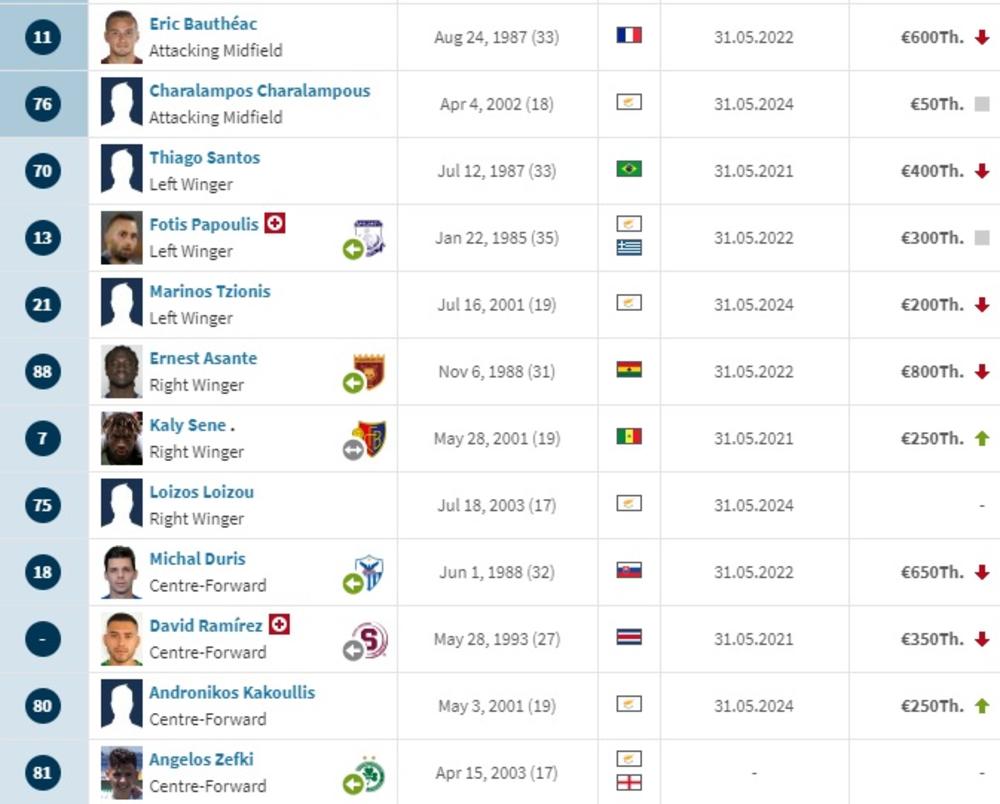
Task: Open Andronikos Kakoullis player profile link
Action: click(x=232, y=692)
